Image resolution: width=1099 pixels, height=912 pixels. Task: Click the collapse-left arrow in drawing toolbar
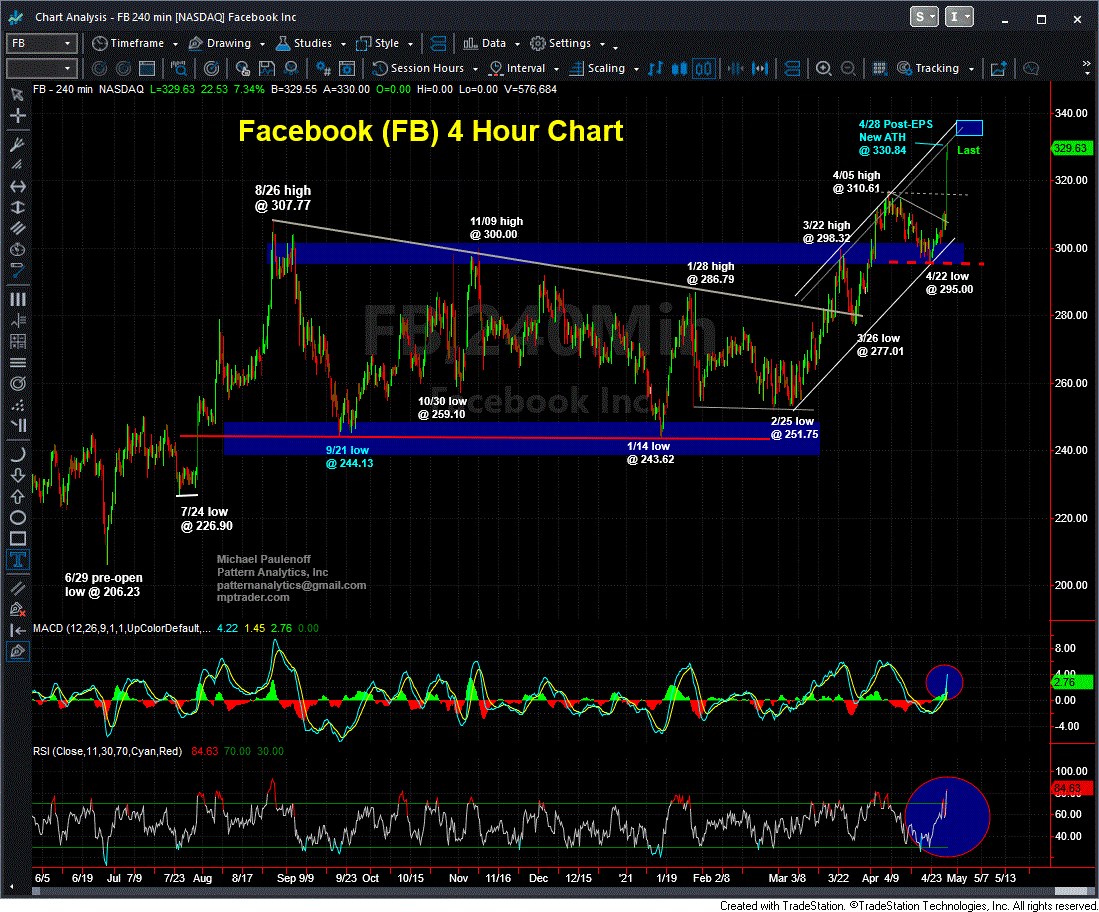coord(18,630)
